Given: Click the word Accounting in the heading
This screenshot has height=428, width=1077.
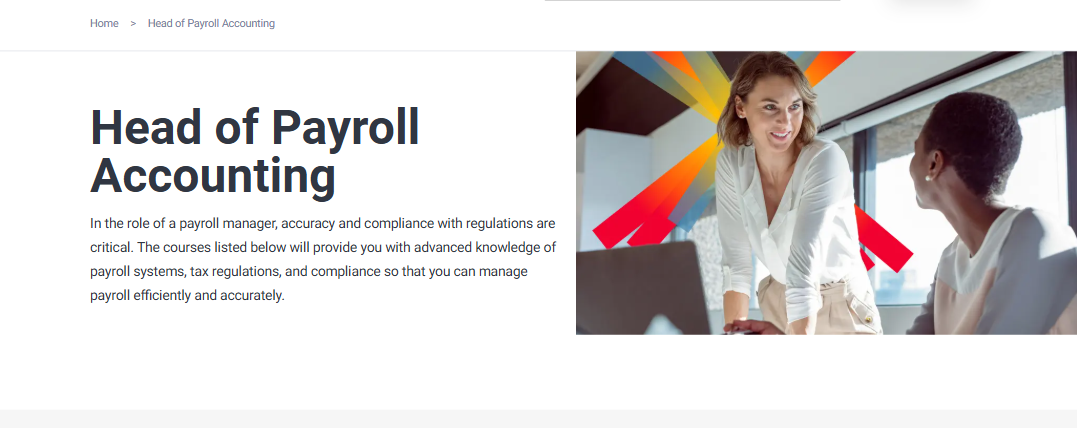Looking at the screenshot, I should tap(213, 176).
